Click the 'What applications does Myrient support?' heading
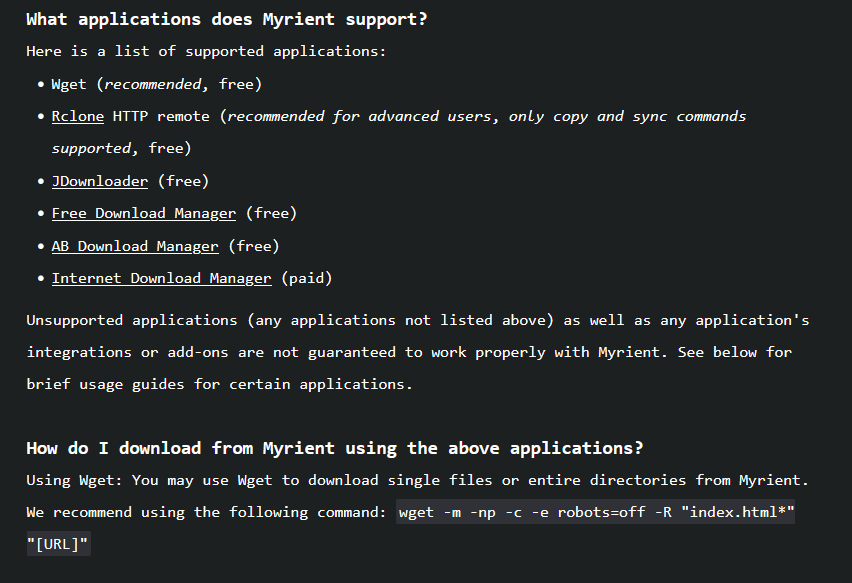This screenshot has width=852, height=583. click(227, 20)
